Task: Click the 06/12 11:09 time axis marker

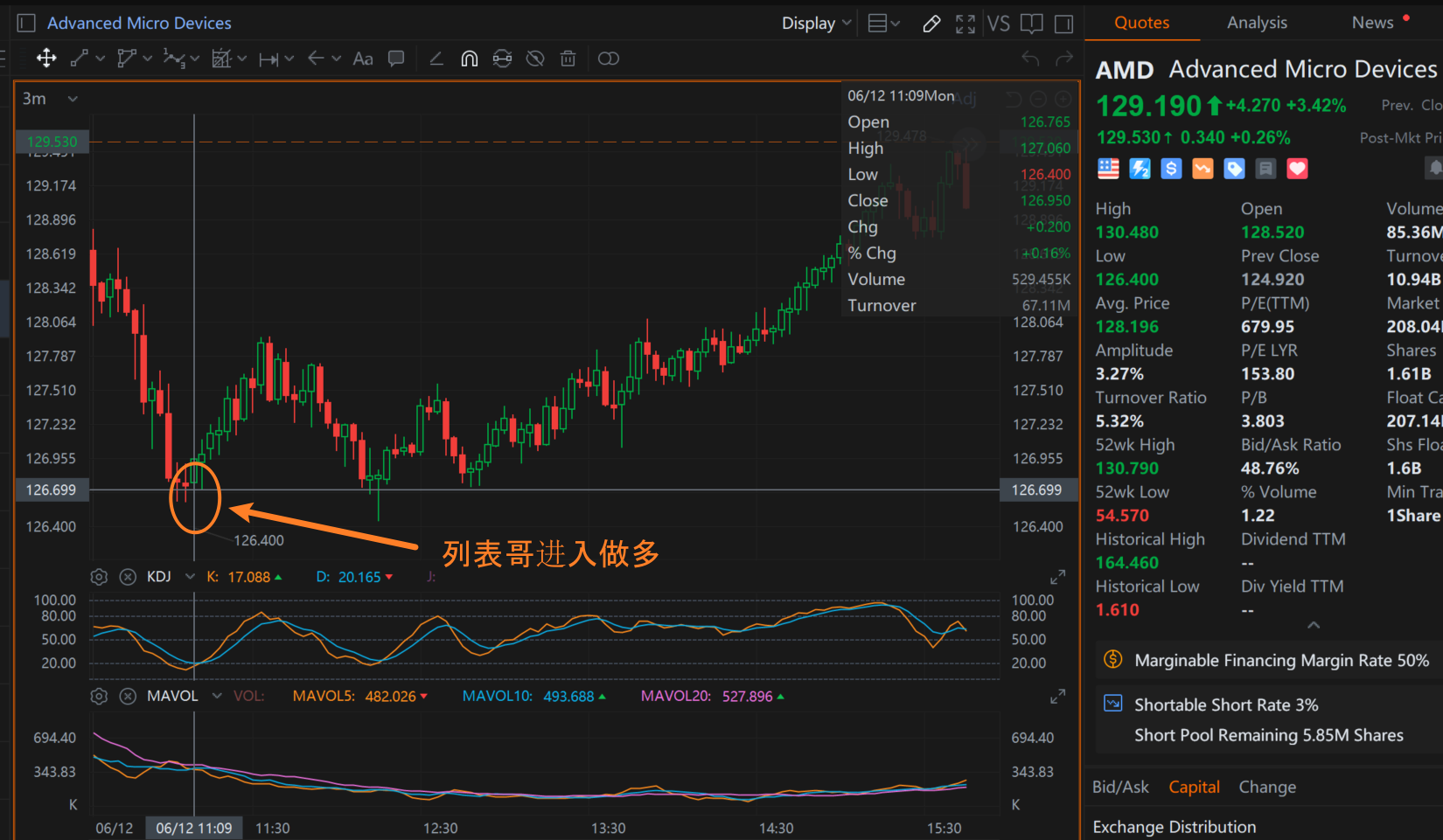Action: coord(194,828)
